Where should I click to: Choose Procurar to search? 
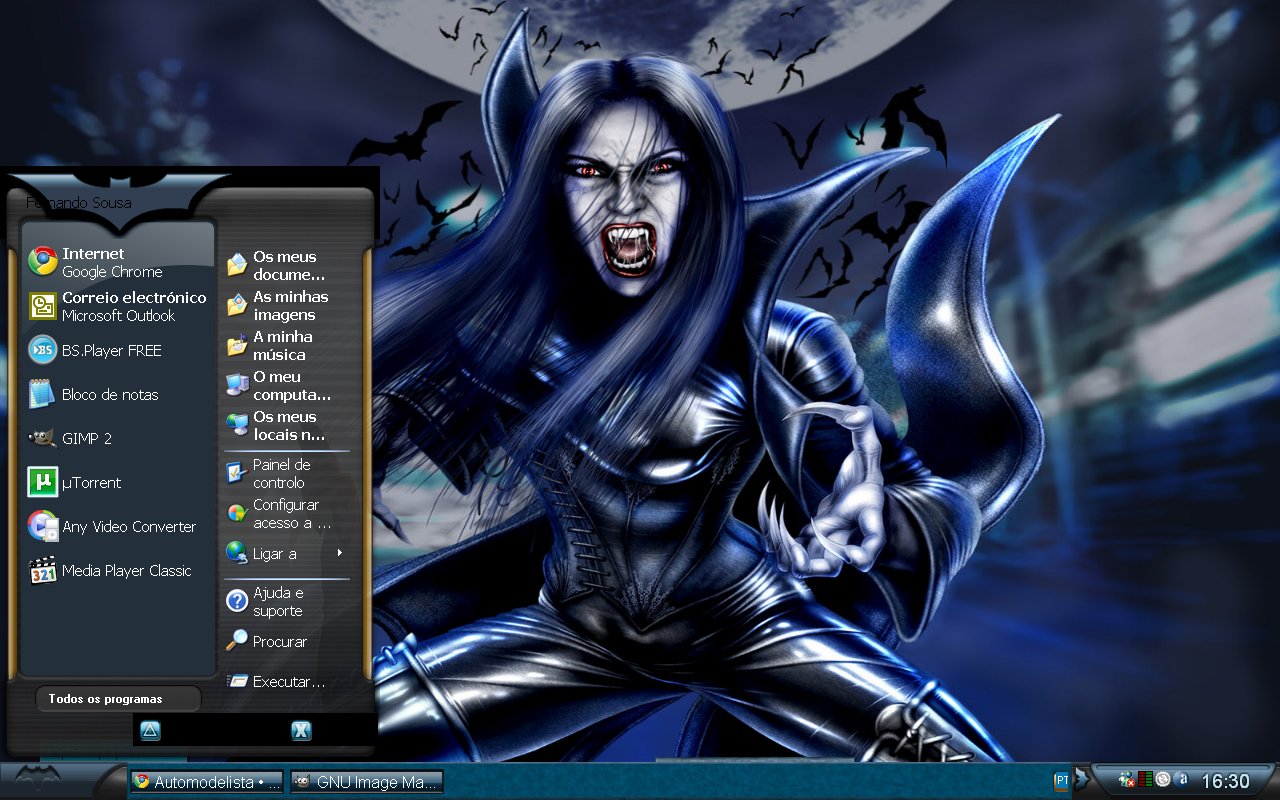pos(286,641)
